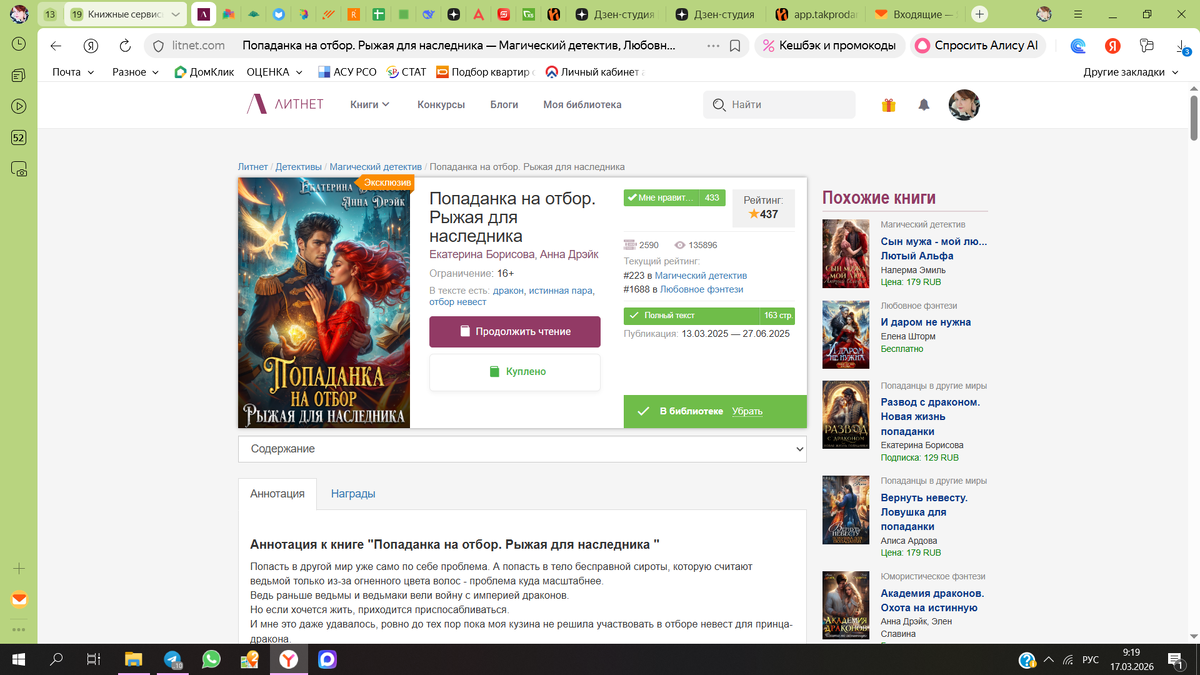Image resolution: width=1200 pixels, height=675 pixels.
Task: Open the sidebar screenshot camera icon
Action: pos(18,169)
